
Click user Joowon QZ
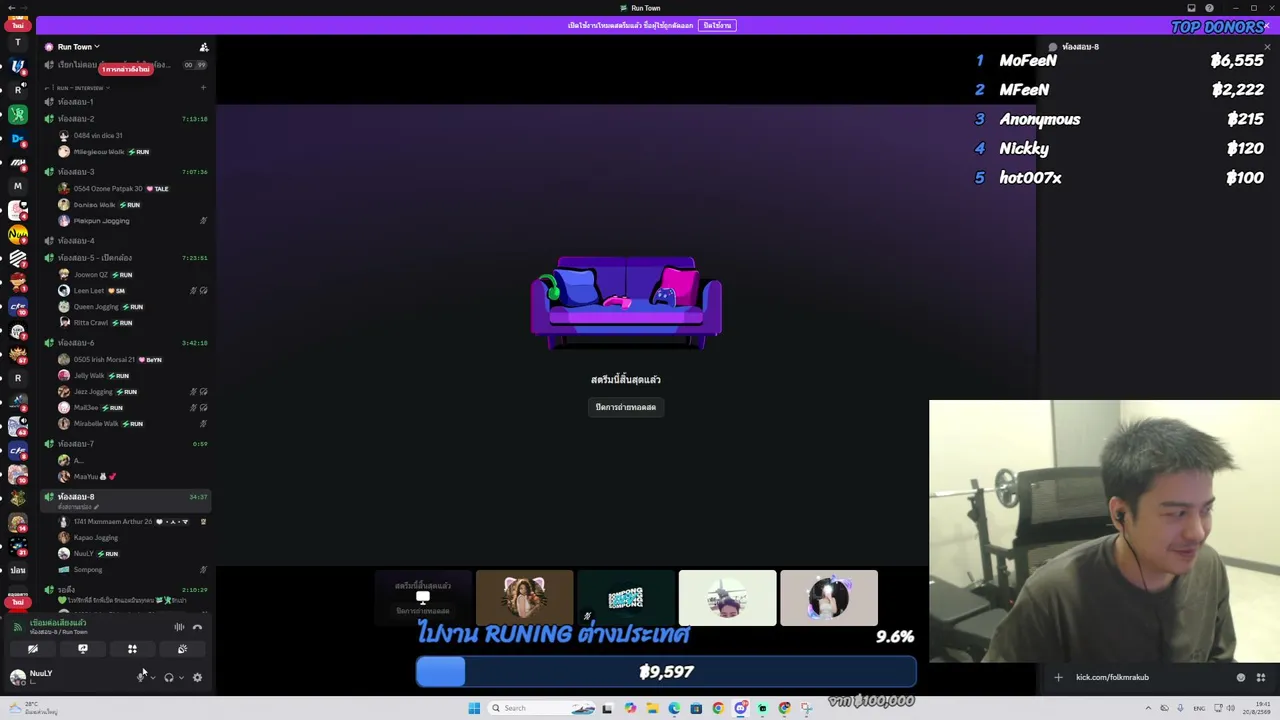97,274
